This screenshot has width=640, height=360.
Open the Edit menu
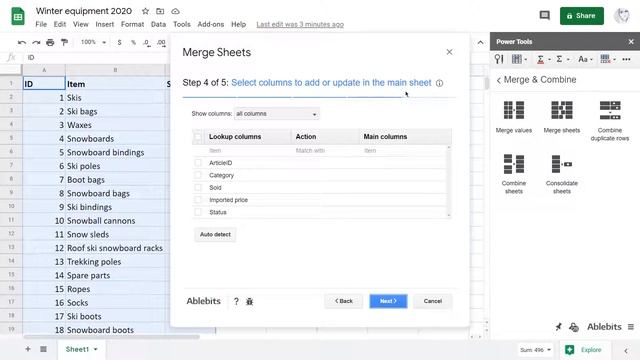[60, 24]
